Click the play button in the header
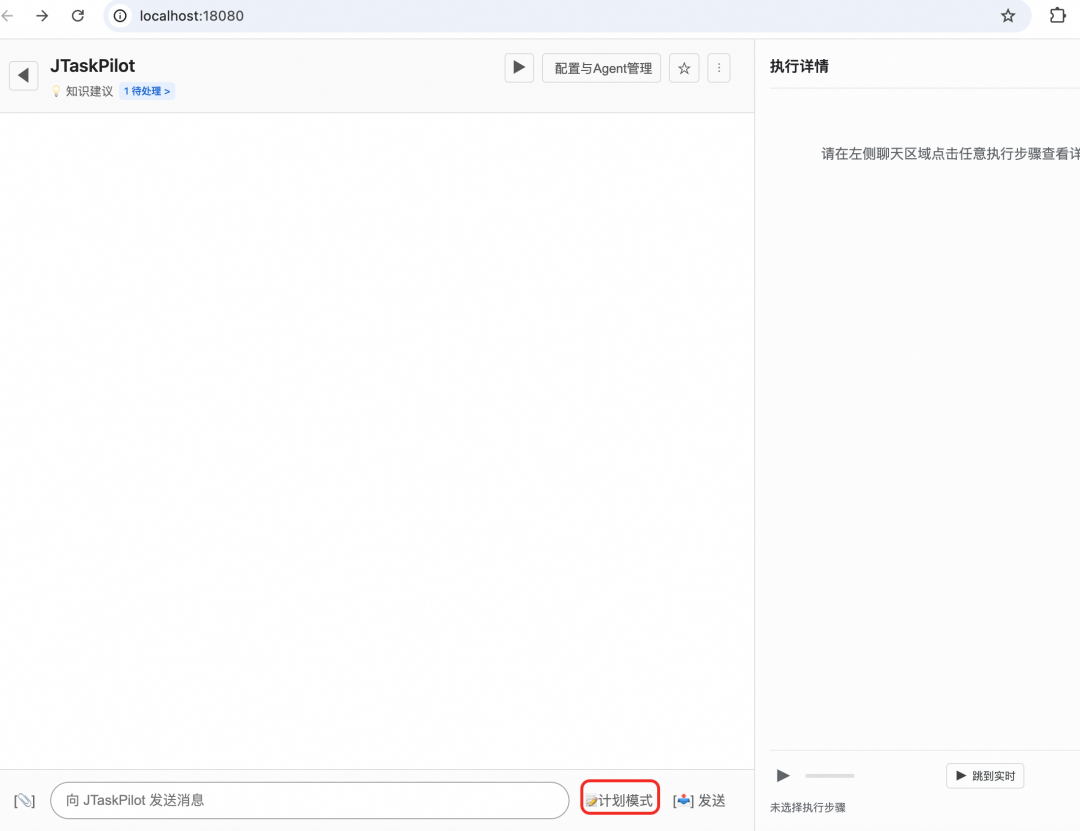Viewport: 1080px width, 831px height. tap(519, 68)
